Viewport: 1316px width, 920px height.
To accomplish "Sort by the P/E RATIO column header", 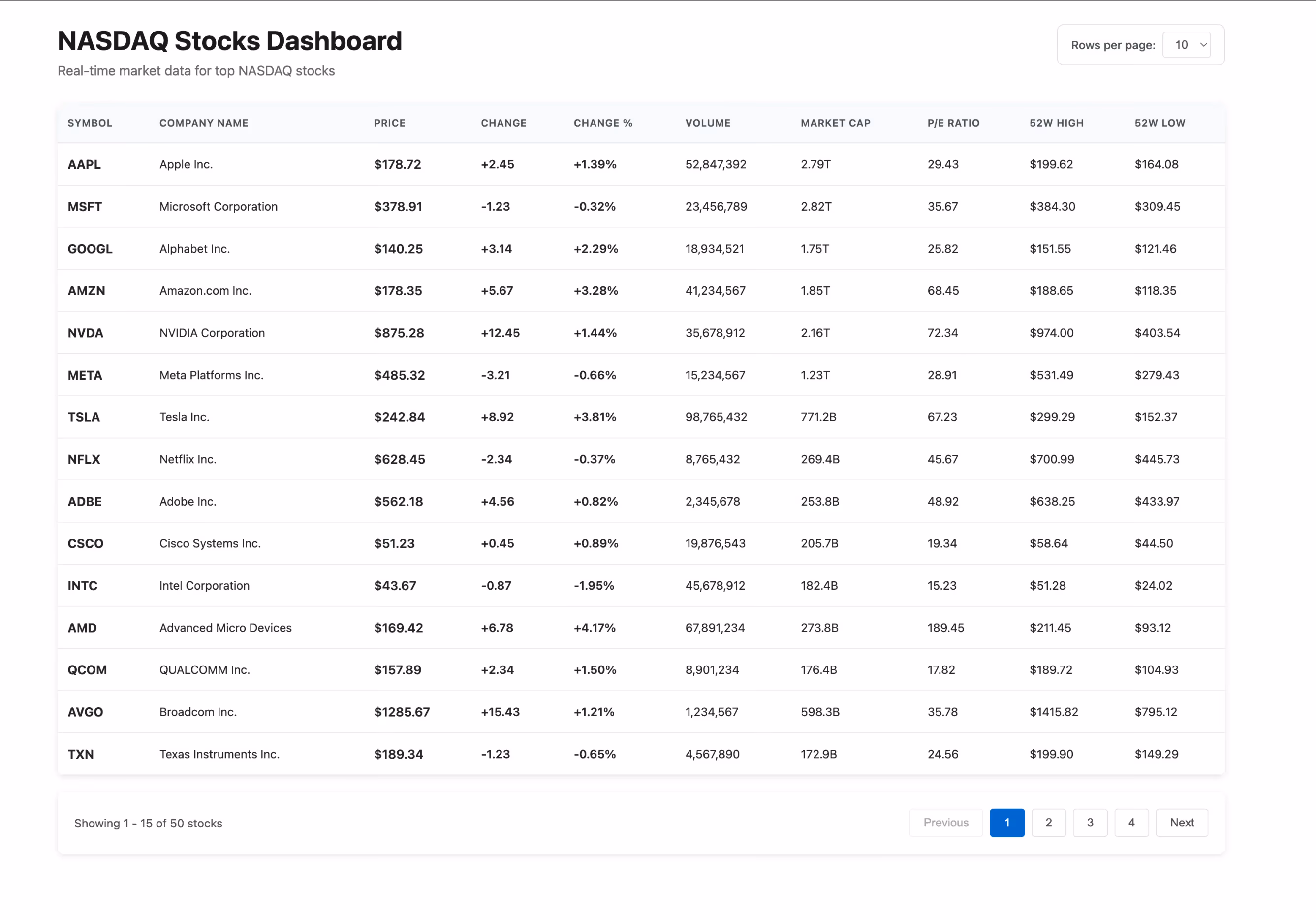I will point(954,123).
